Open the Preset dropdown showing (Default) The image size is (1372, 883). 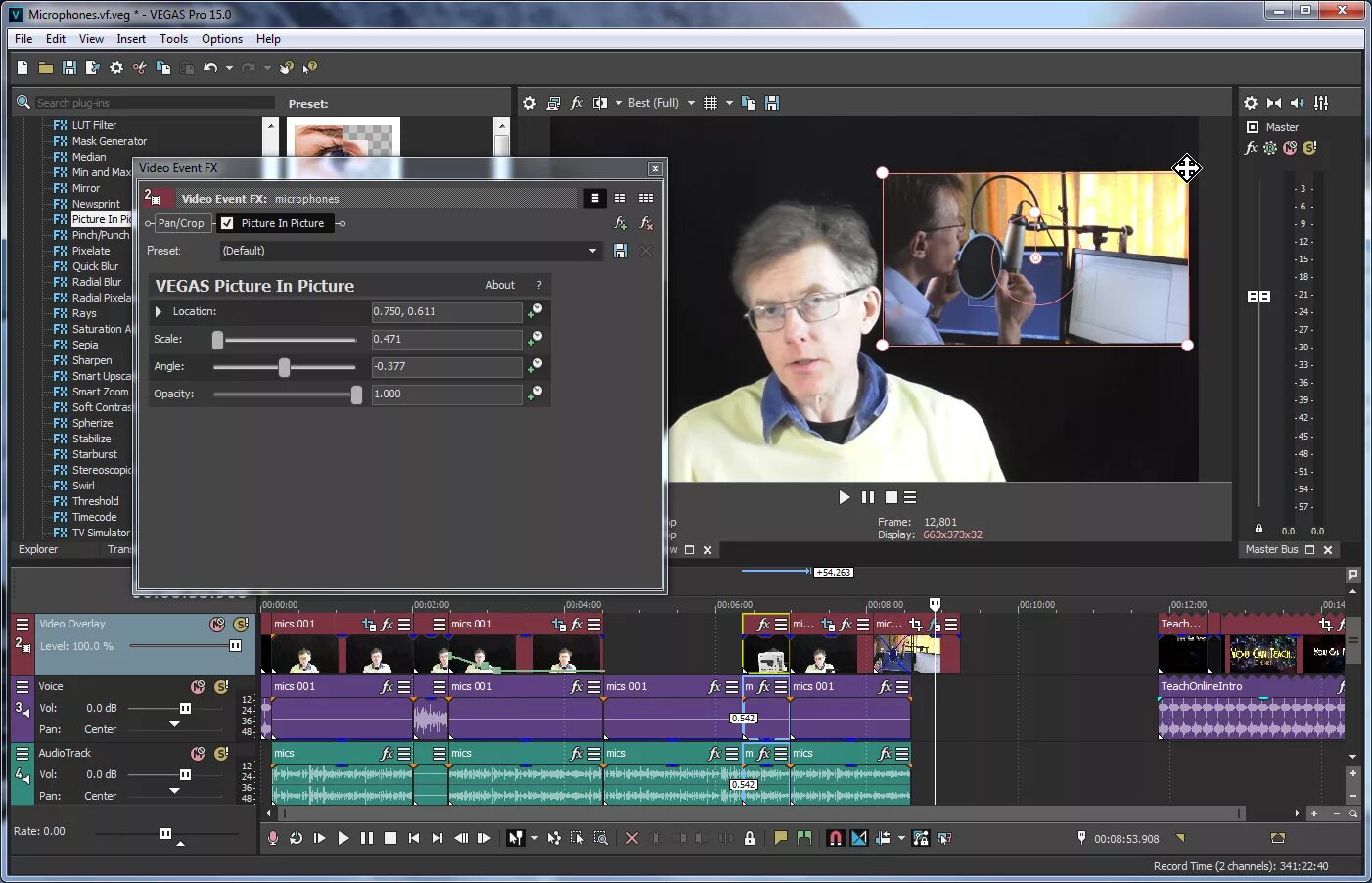point(592,251)
